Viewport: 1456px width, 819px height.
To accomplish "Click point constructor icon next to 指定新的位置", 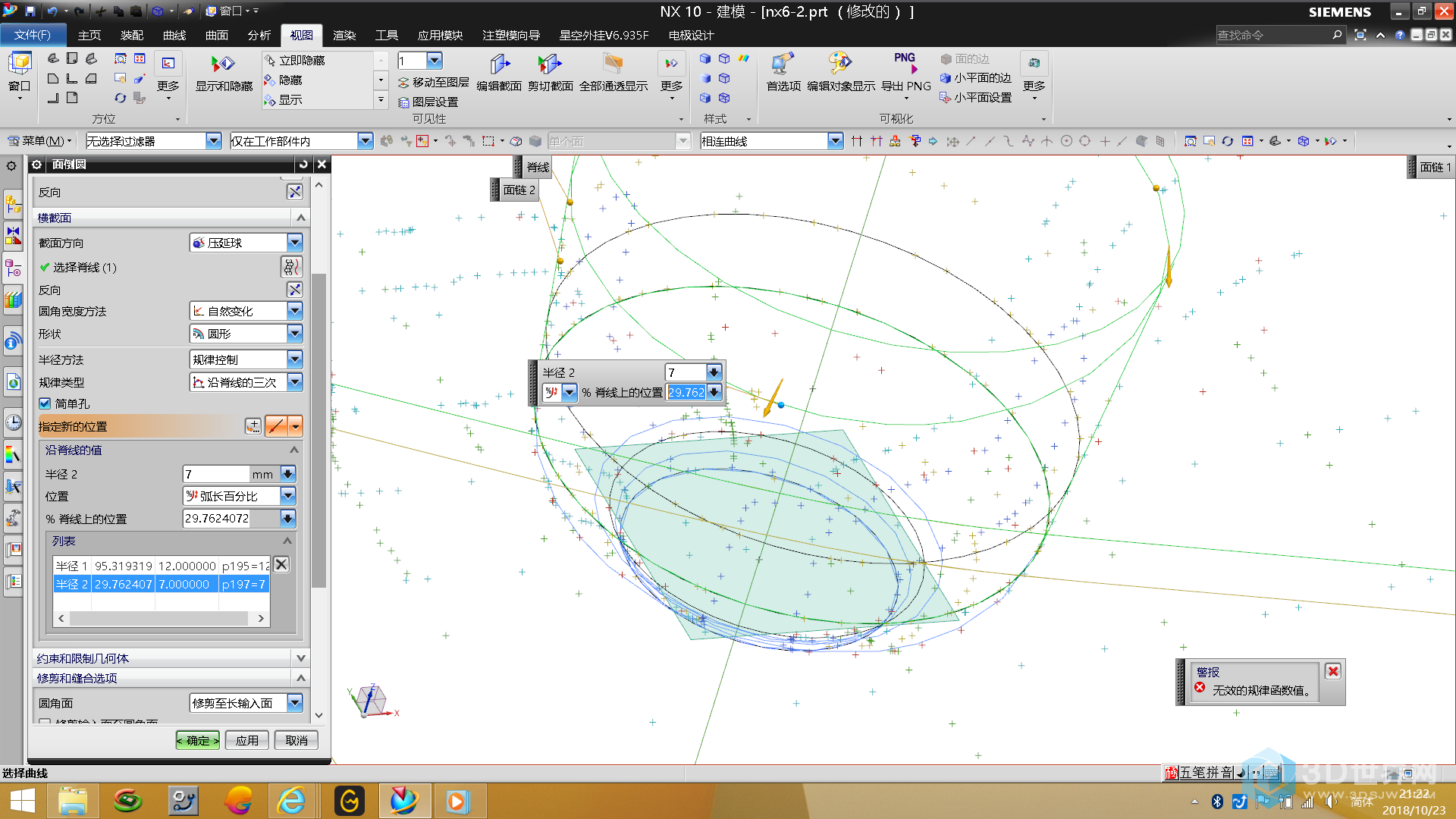I will (x=253, y=426).
